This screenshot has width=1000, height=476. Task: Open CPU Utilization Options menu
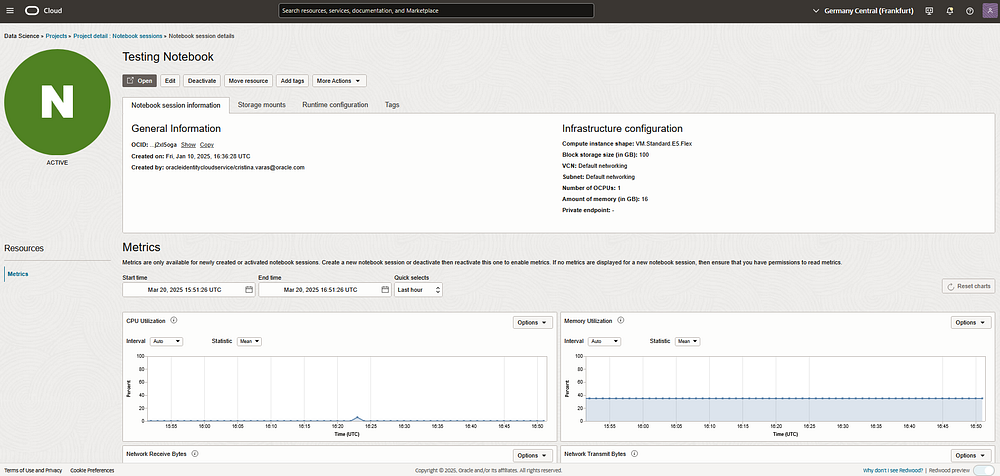coord(533,323)
